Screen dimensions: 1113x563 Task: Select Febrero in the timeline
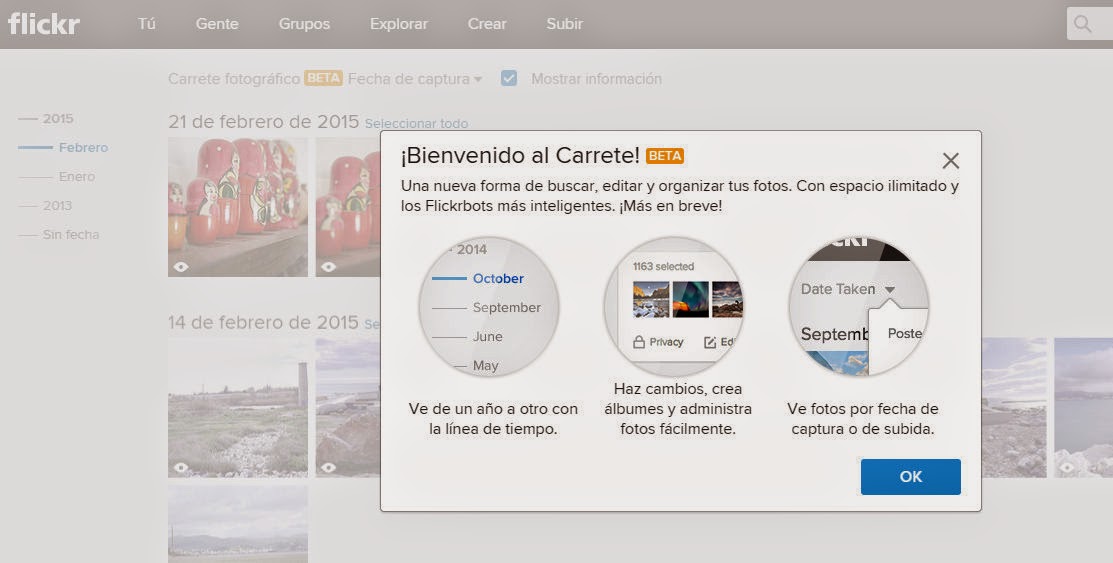point(83,148)
